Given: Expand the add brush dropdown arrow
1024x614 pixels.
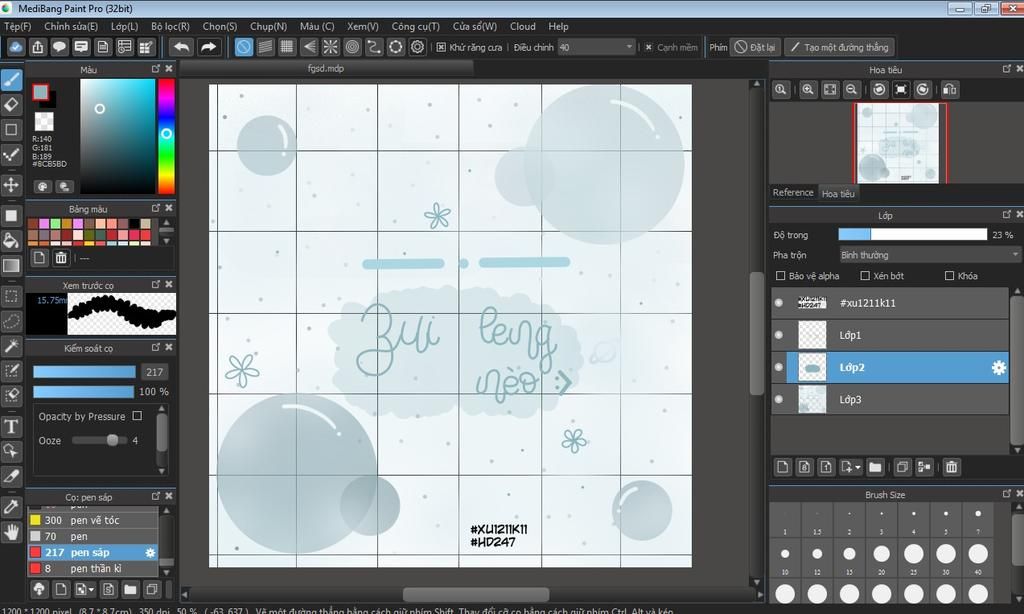Looking at the screenshot, I should 91,590.
